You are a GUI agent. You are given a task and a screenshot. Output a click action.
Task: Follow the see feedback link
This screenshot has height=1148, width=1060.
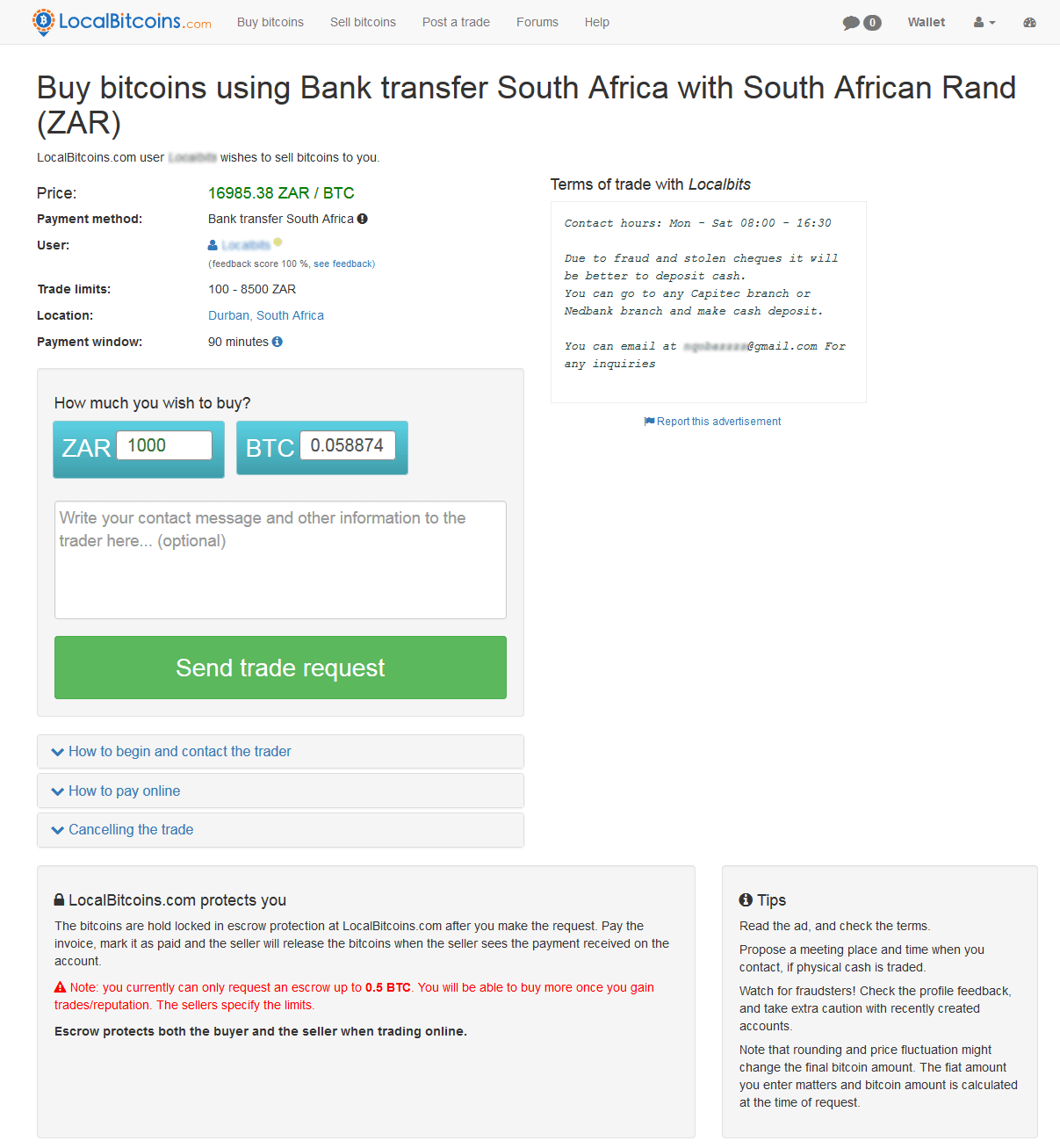(x=343, y=264)
